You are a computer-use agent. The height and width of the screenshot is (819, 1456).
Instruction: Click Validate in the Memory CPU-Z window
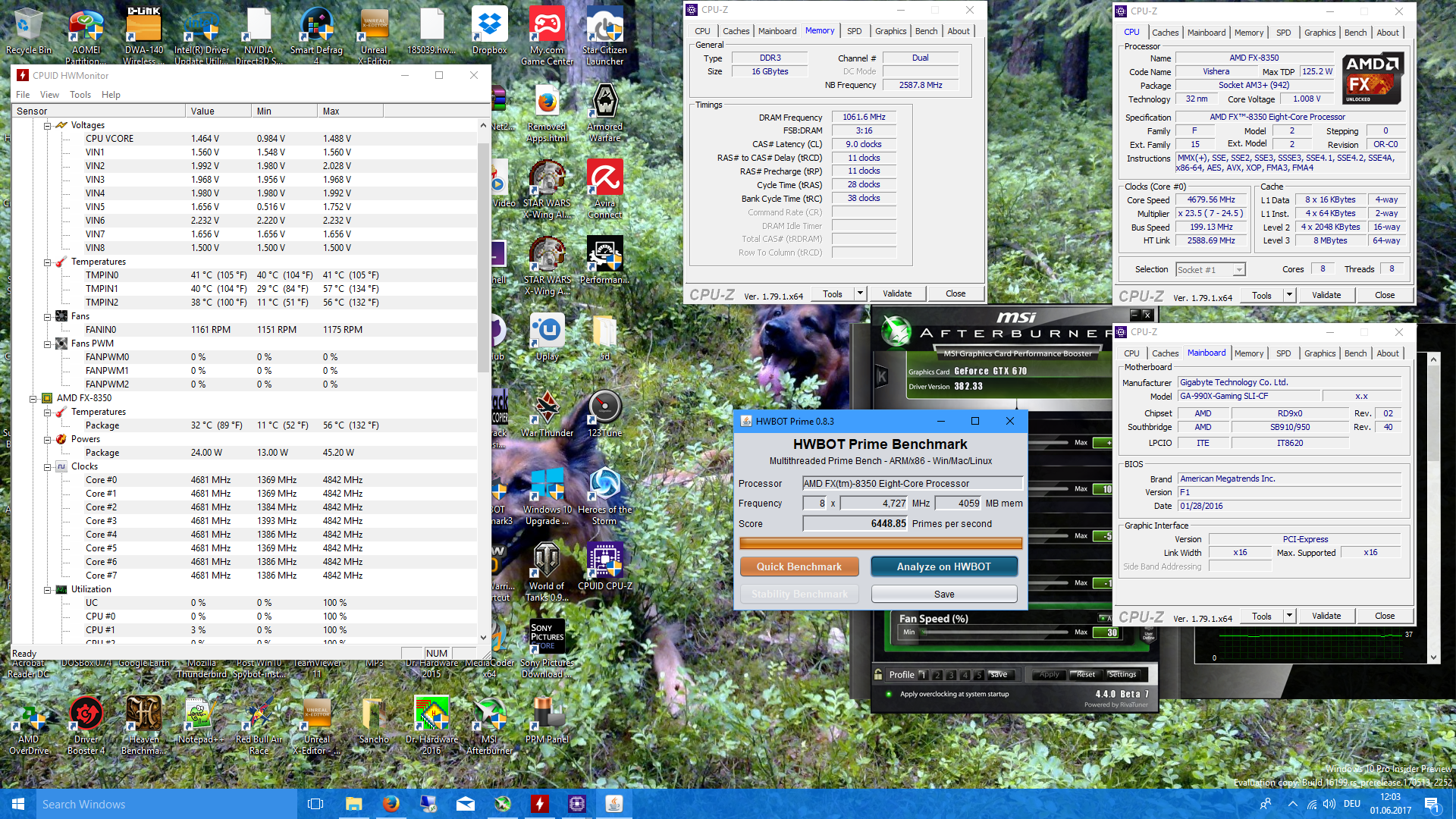(896, 293)
